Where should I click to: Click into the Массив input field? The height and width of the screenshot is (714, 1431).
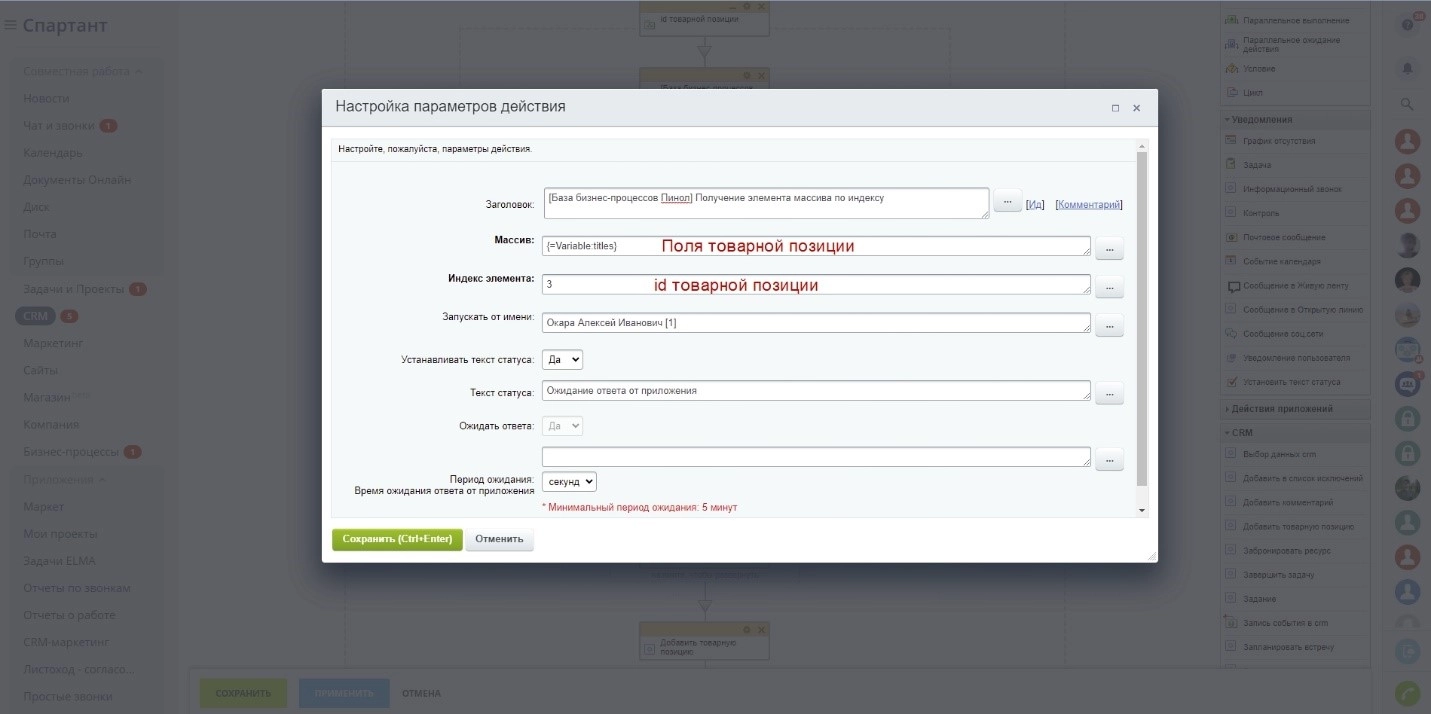(x=815, y=246)
